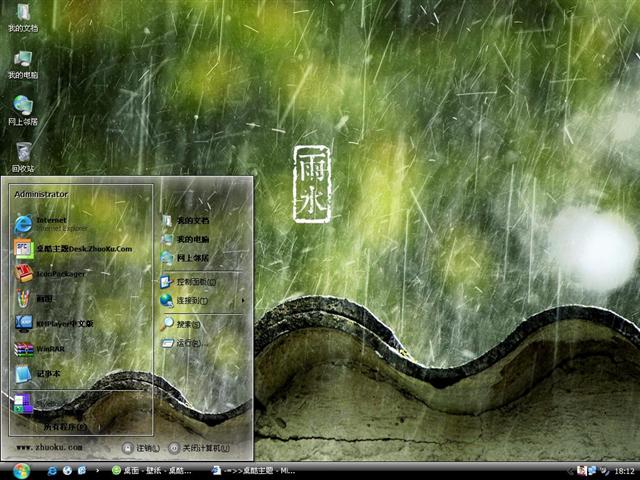Open 网上邻居 in Start menu right pane
Viewport: 640px width, 480px height.
tap(184, 258)
